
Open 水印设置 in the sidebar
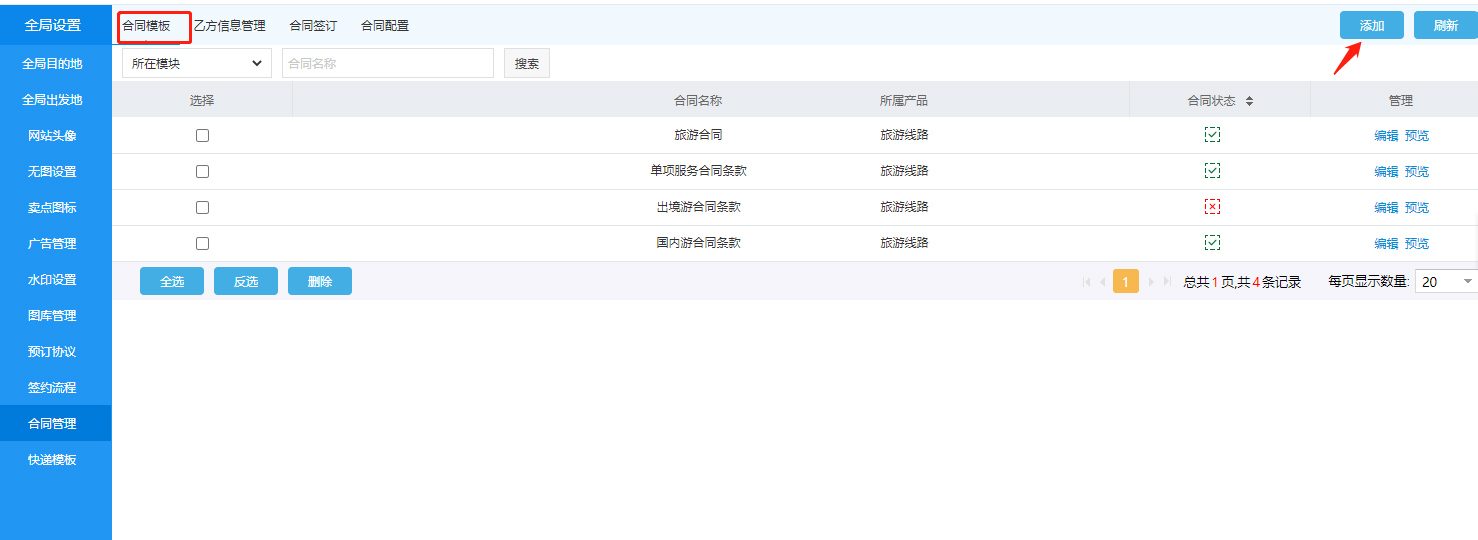click(x=52, y=280)
